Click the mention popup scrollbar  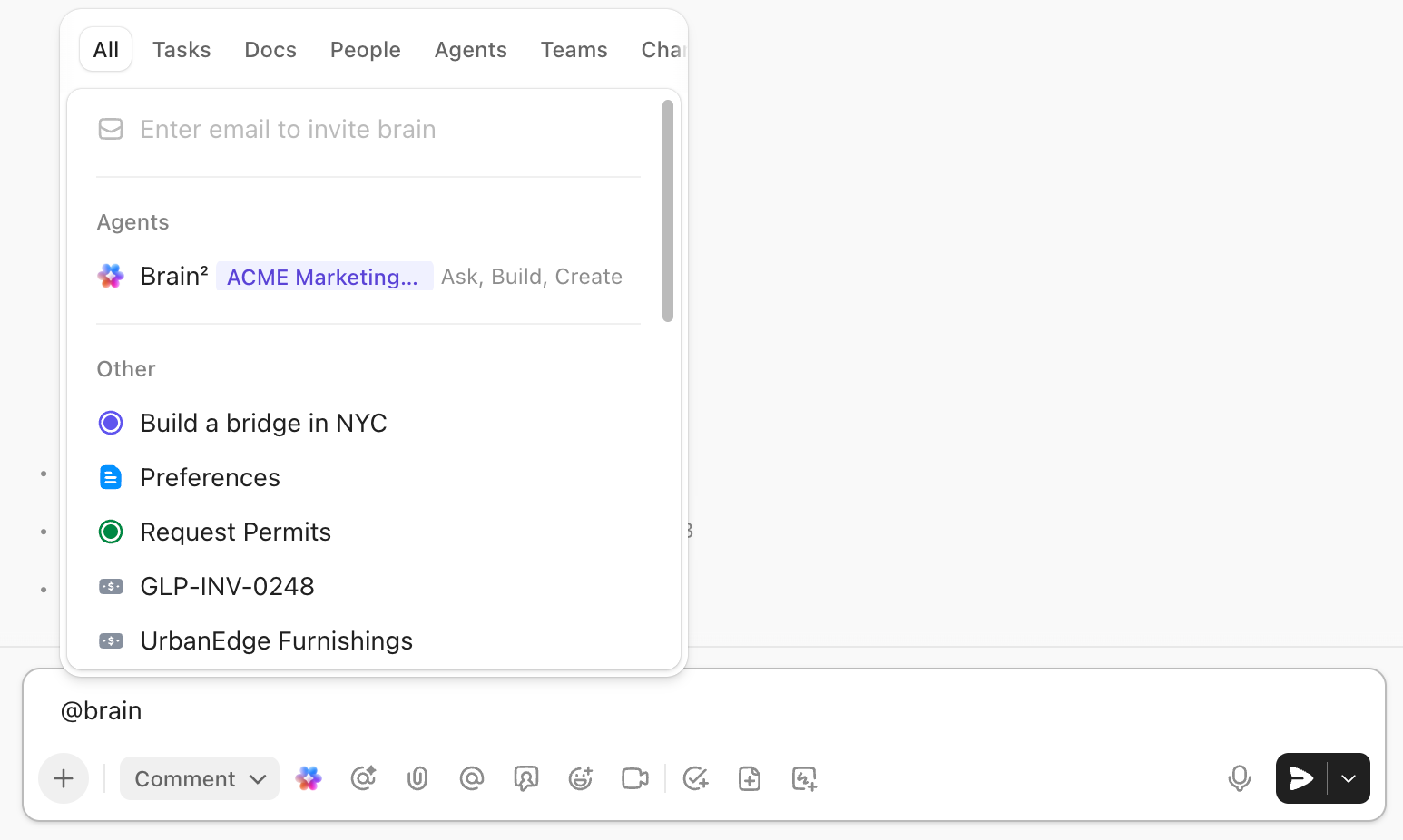coord(668,210)
